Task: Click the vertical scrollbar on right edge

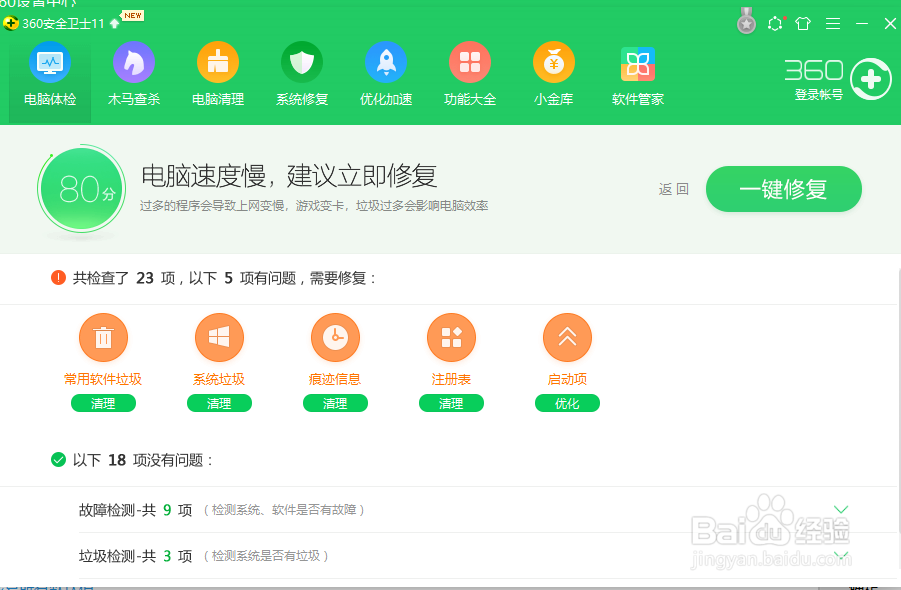Action: (x=898, y=402)
